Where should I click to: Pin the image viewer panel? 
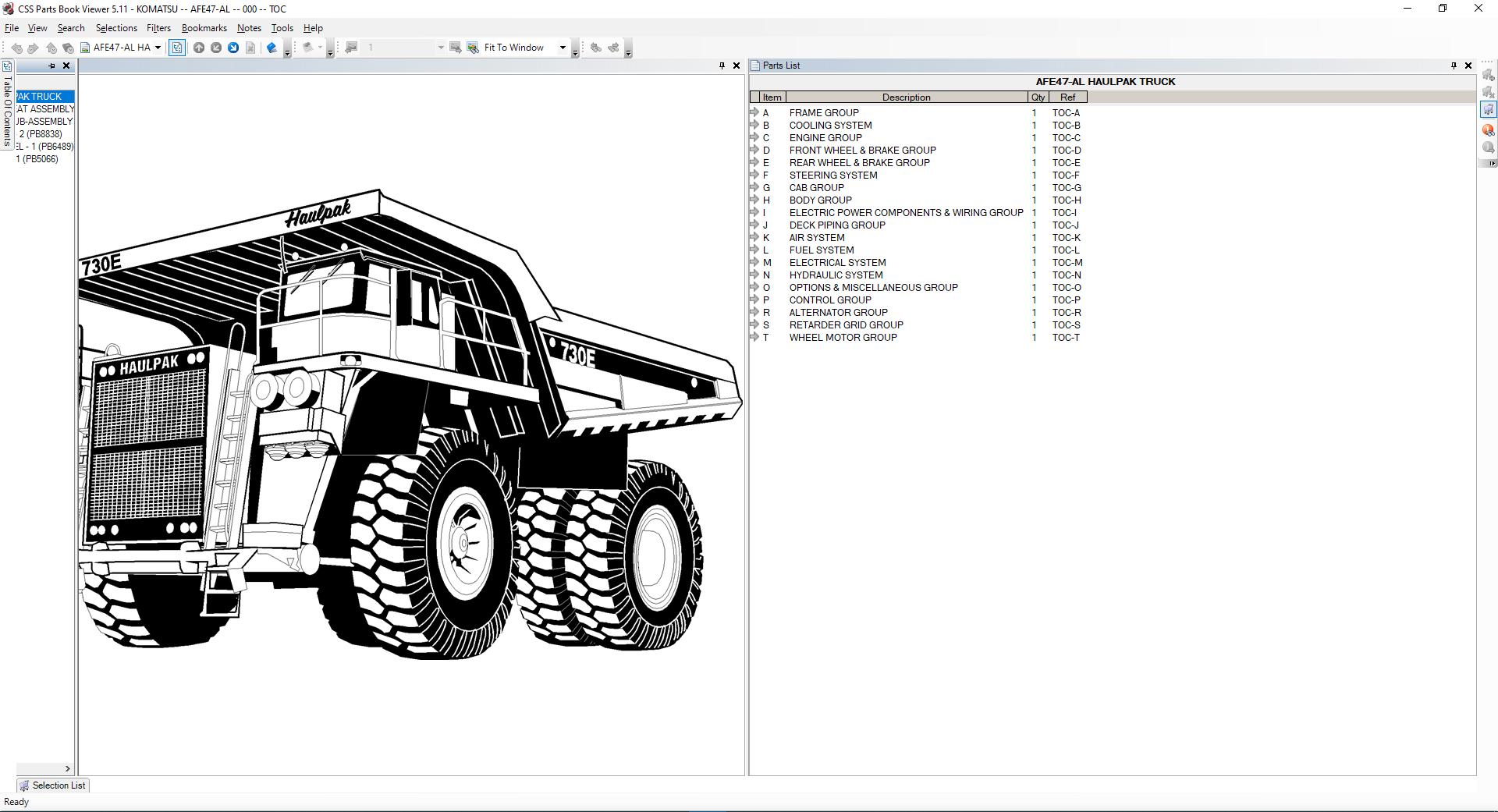(722, 66)
